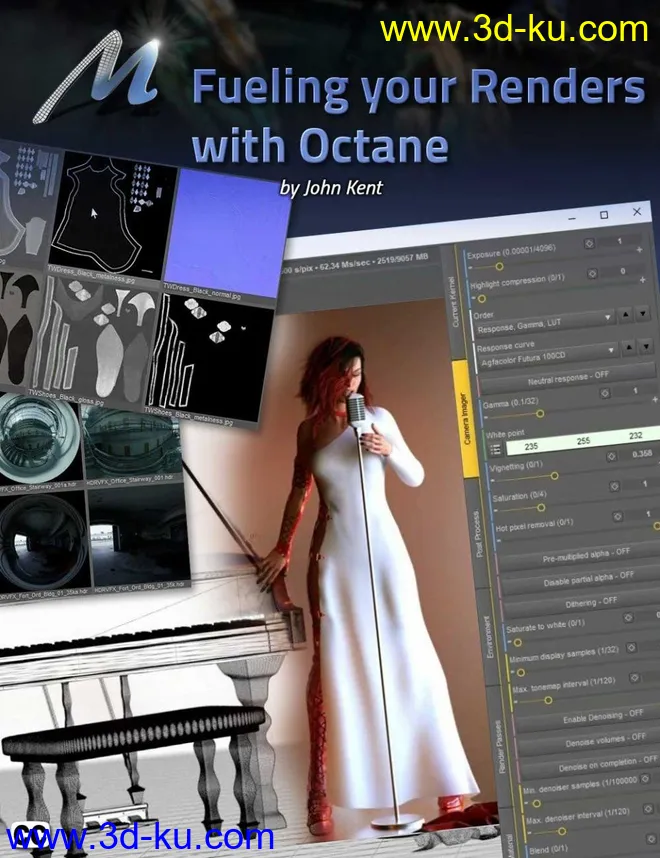The height and width of the screenshot is (858, 660).
Task: Select the TWDress_Black_normal.jpg thumbnail
Action: (x=227, y=233)
